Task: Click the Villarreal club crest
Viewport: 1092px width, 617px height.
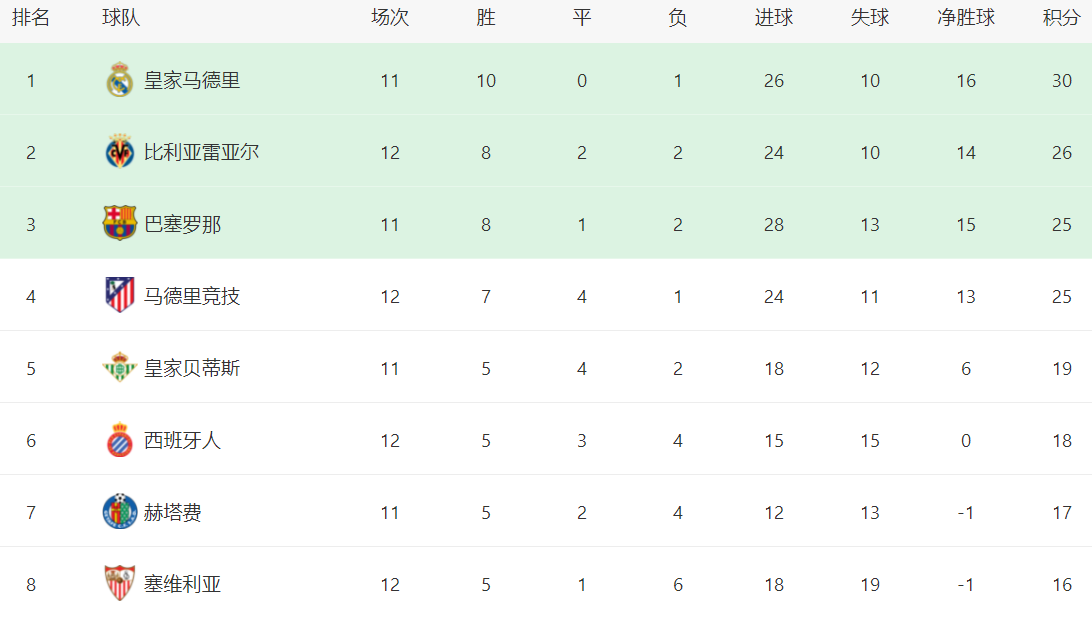Action: click(120, 152)
